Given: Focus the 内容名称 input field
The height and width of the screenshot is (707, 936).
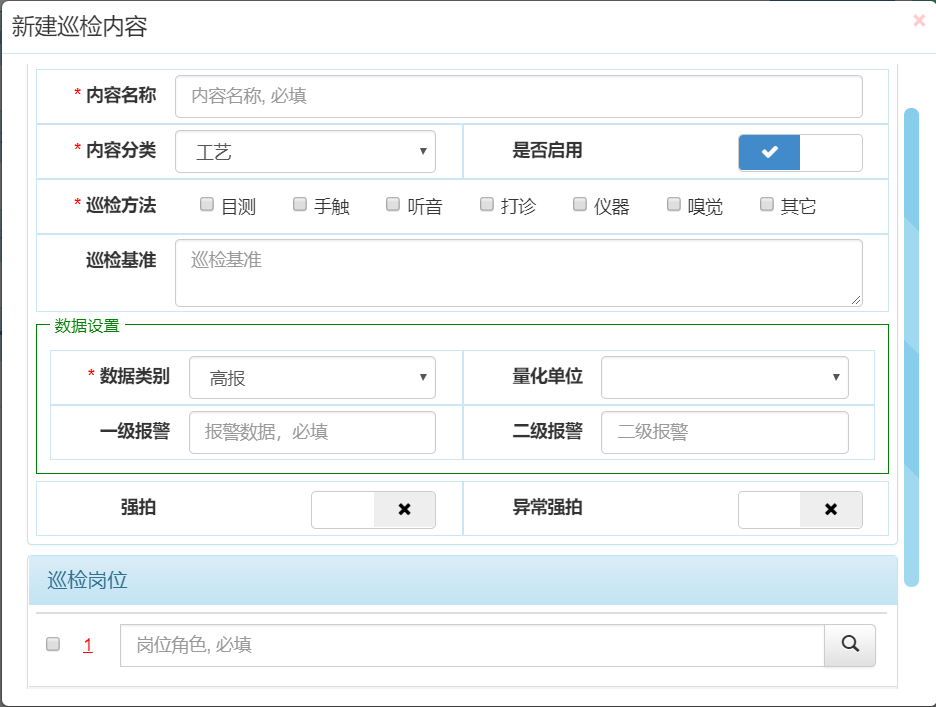Looking at the screenshot, I should (519, 96).
